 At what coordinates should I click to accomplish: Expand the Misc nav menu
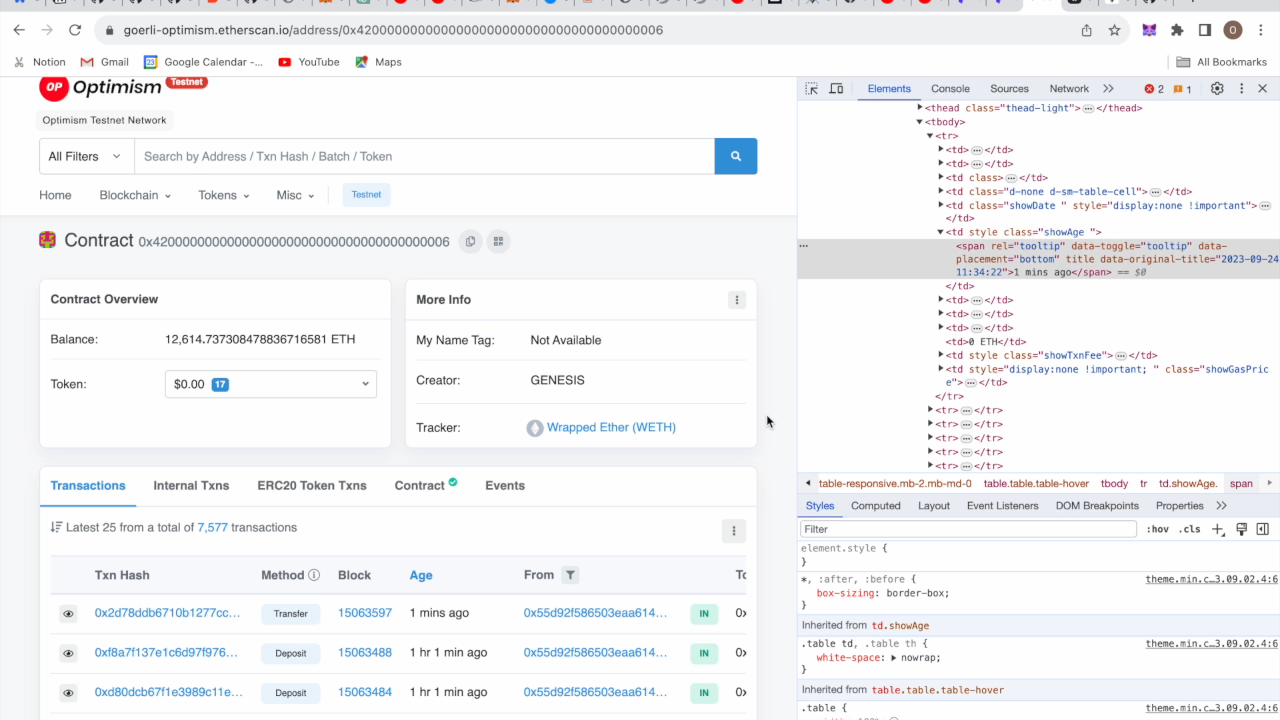[296, 195]
